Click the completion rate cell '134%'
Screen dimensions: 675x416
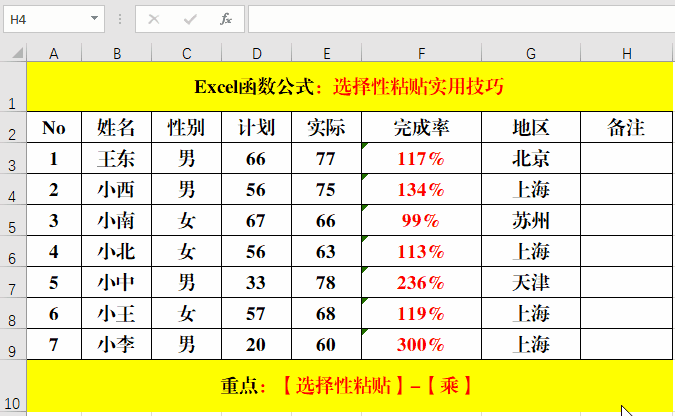(x=421, y=189)
